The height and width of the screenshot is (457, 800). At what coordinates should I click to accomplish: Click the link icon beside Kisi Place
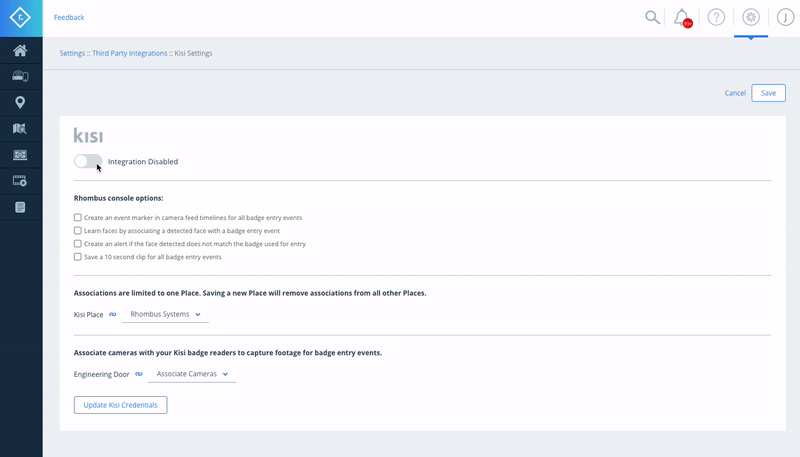click(113, 314)
